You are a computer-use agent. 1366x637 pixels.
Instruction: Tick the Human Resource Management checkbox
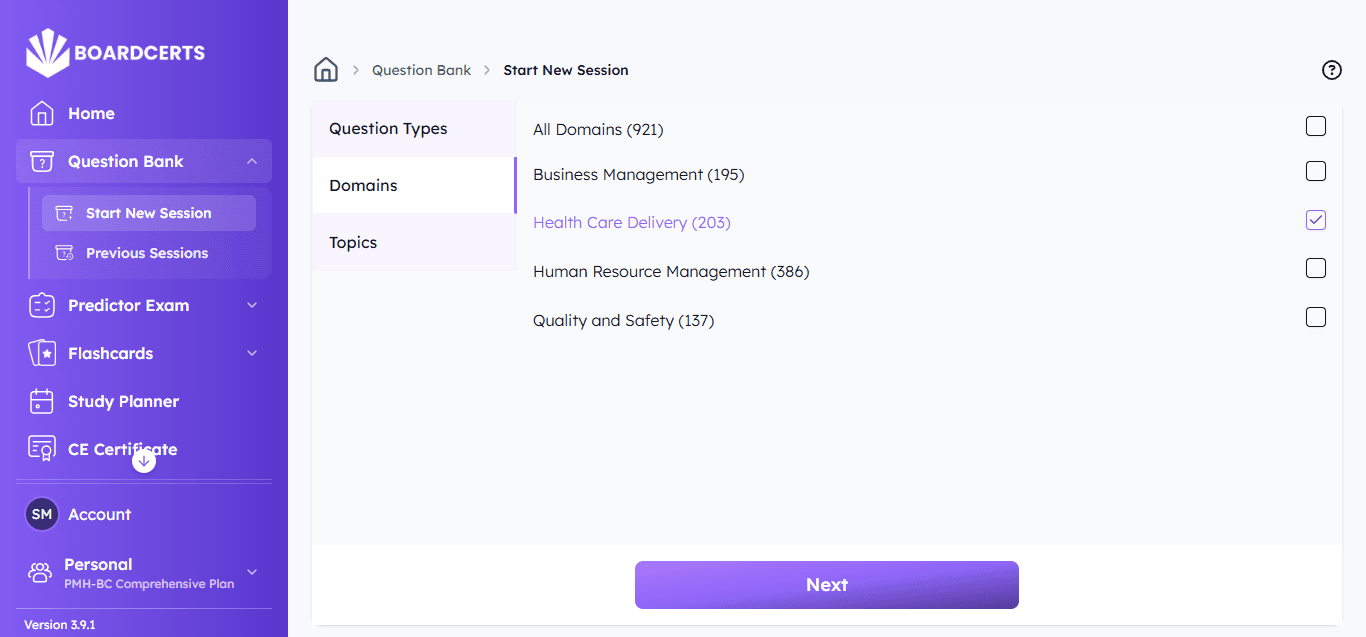(x=1316, y=268)
